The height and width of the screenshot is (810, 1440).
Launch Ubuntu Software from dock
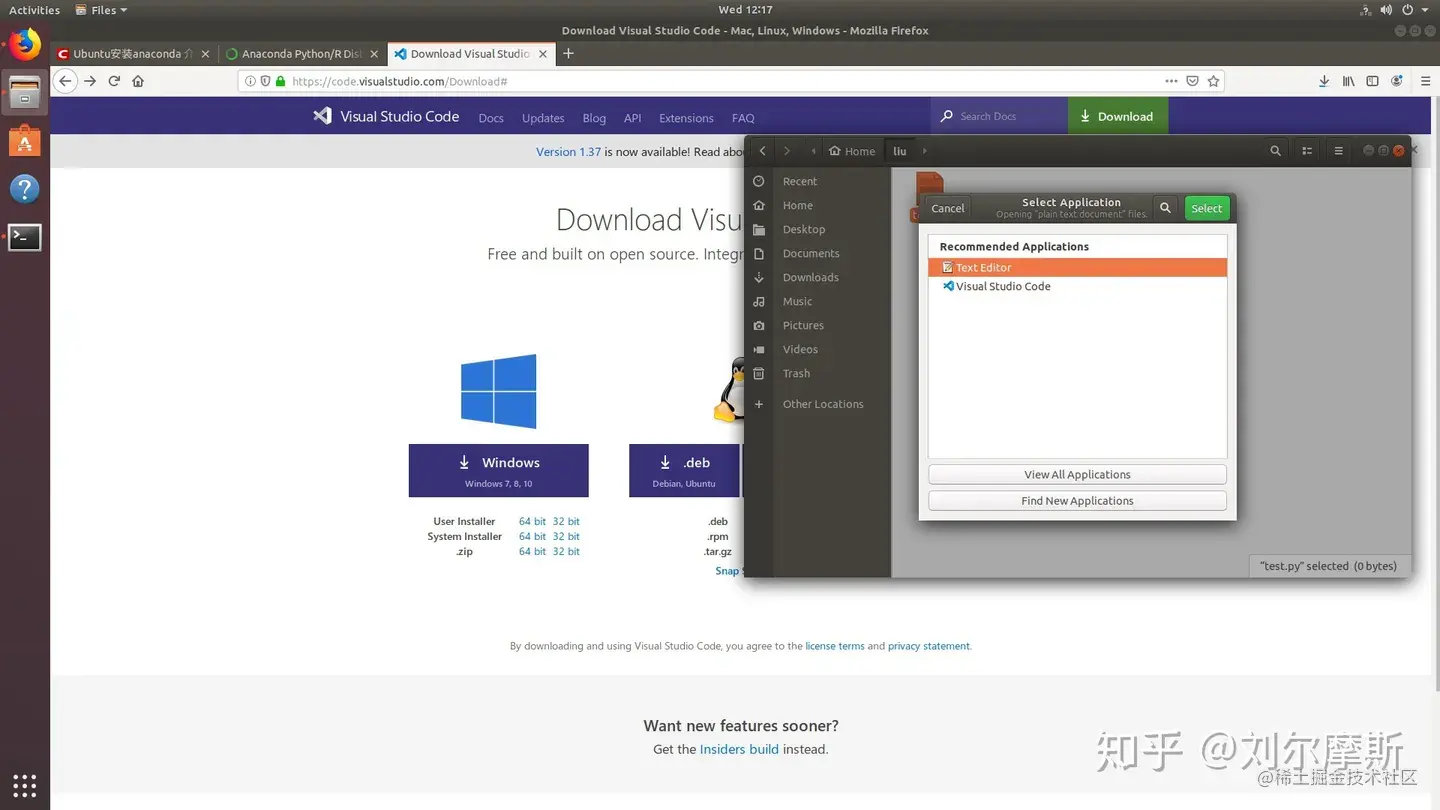point(25,141)
